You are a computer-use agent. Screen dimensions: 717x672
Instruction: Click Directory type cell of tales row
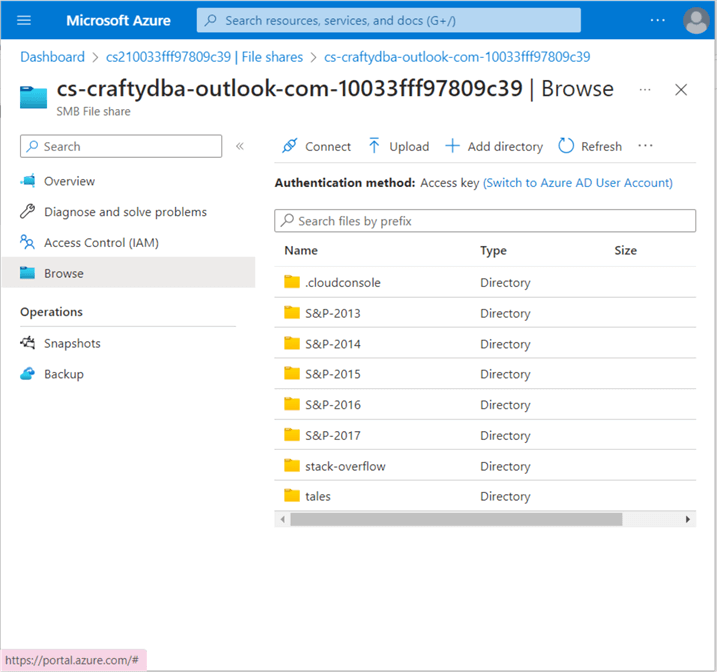coord(505,496)
